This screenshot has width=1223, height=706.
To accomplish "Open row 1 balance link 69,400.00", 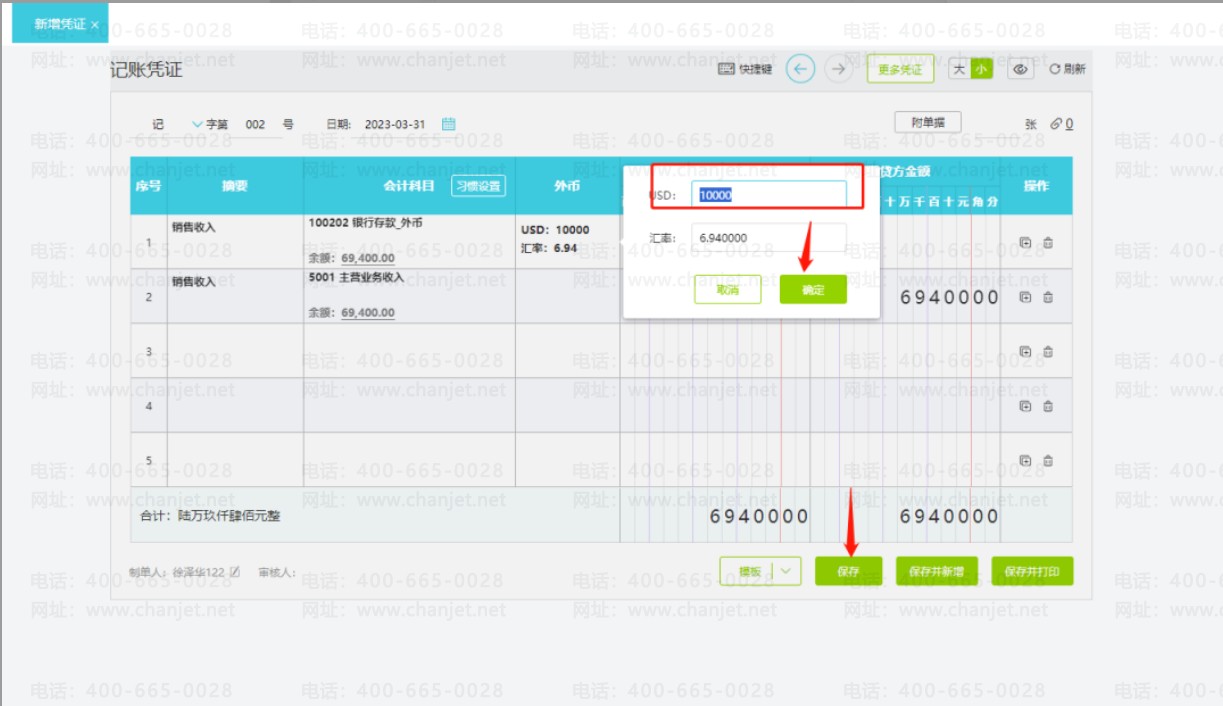I will pos(367,258).
